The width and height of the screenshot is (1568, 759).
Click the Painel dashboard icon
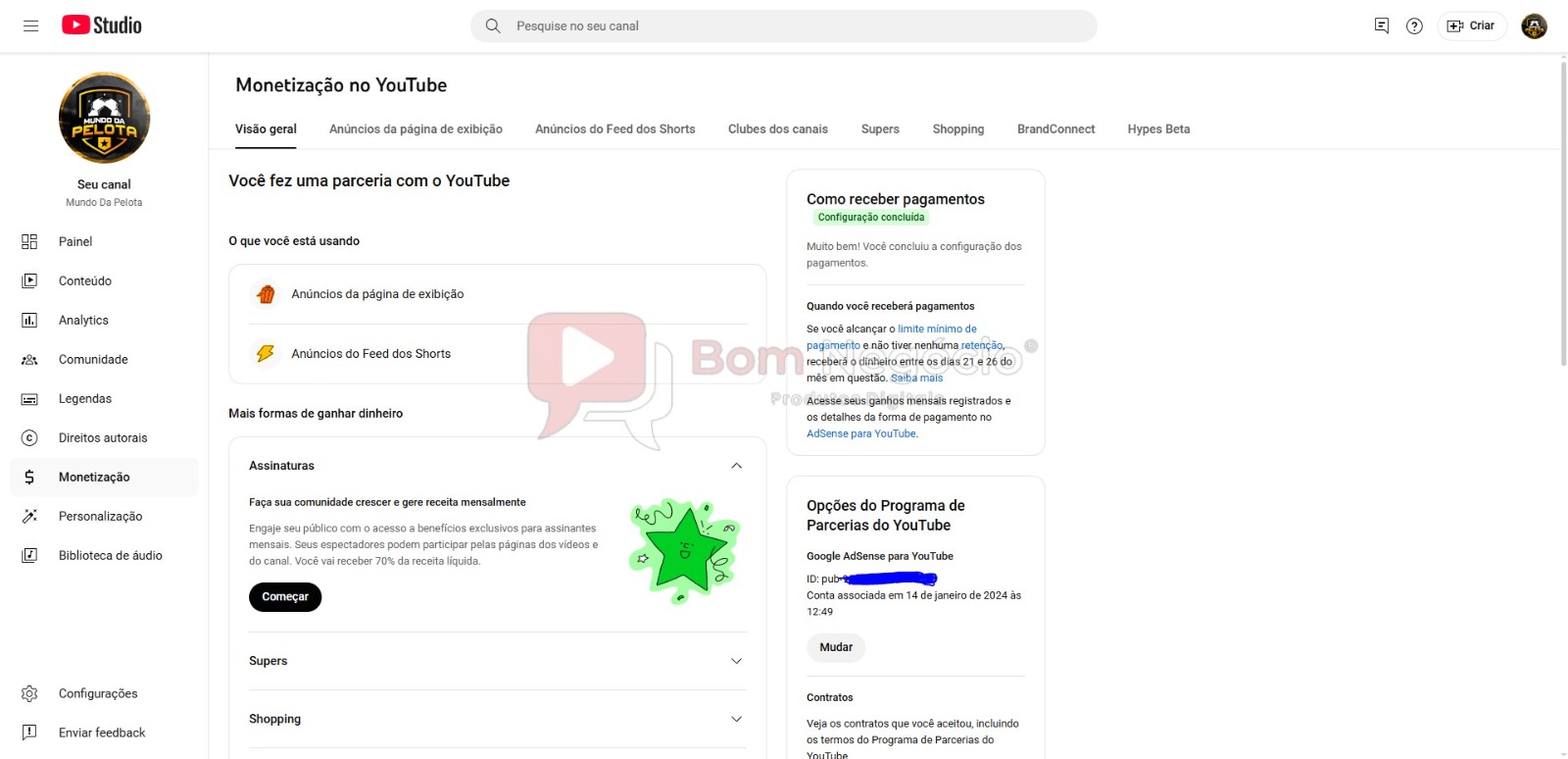click(x=29, y=241)
